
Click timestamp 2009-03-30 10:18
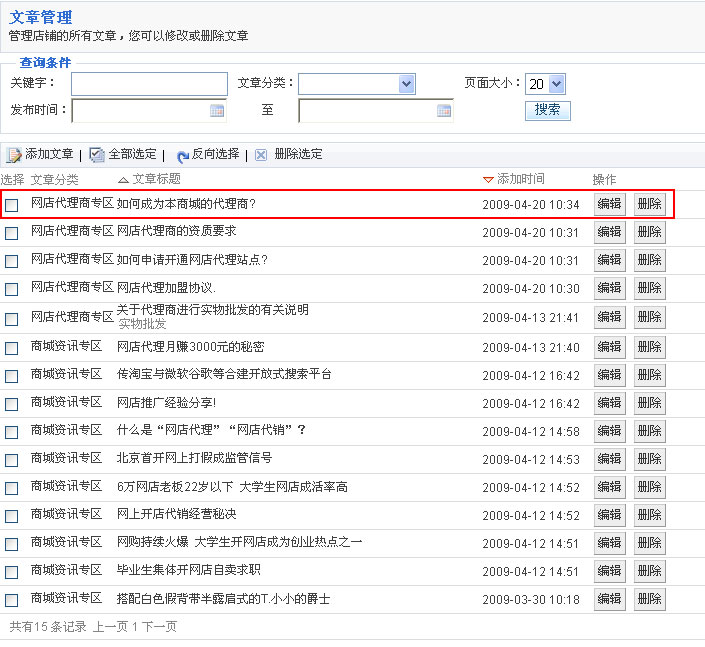click(x=531, y=600)
